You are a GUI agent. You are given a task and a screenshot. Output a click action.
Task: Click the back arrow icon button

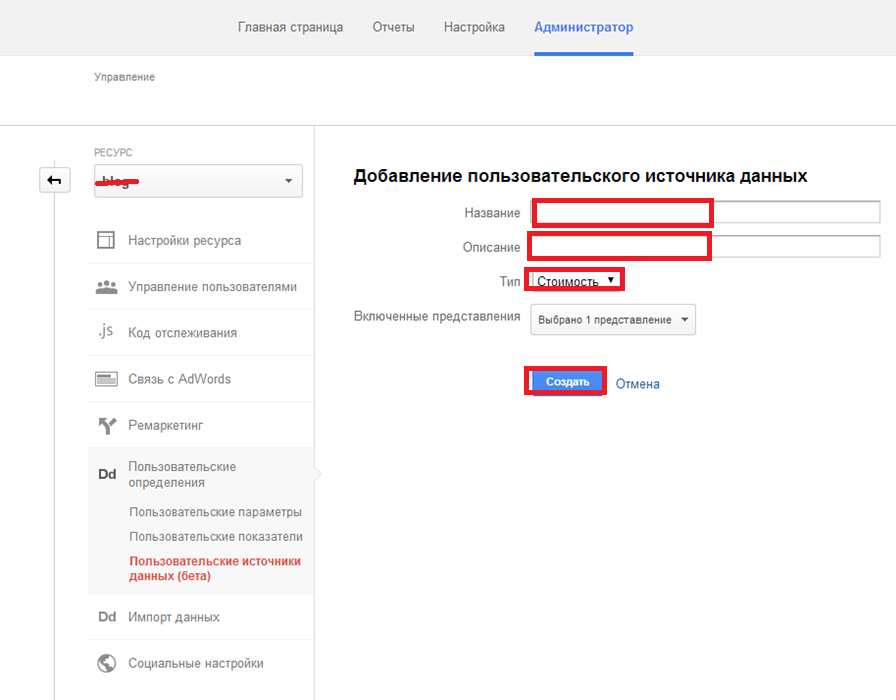point(55,180)
